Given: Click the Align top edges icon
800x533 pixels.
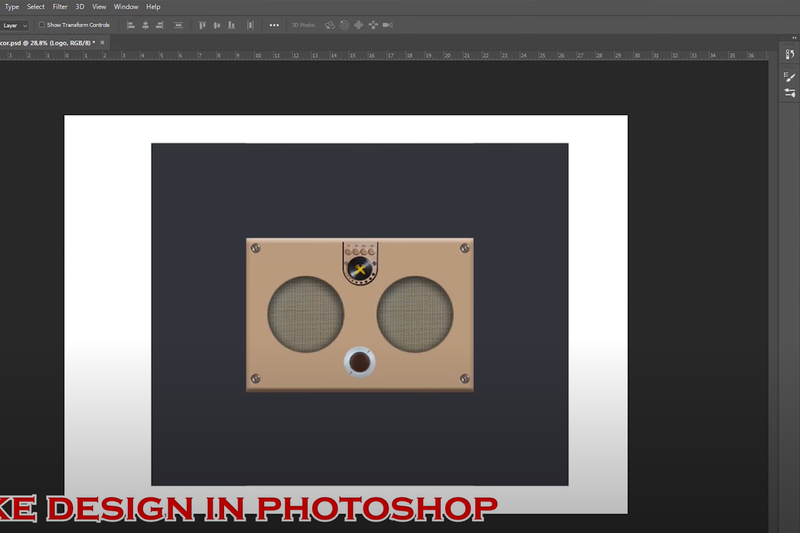Looking at the screenshot, I should tap(201, 24).
